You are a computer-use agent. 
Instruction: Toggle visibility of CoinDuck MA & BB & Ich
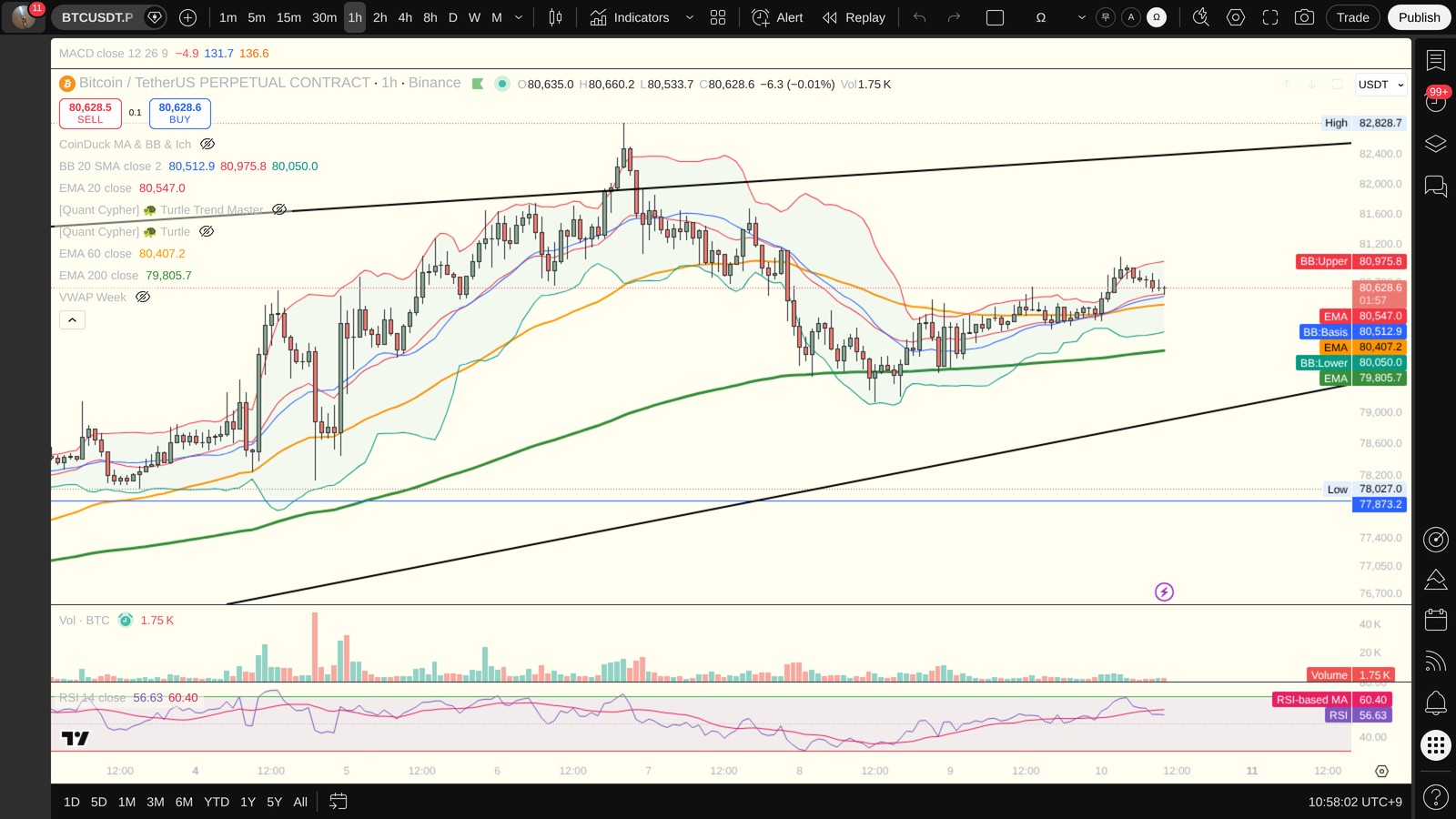207,144
